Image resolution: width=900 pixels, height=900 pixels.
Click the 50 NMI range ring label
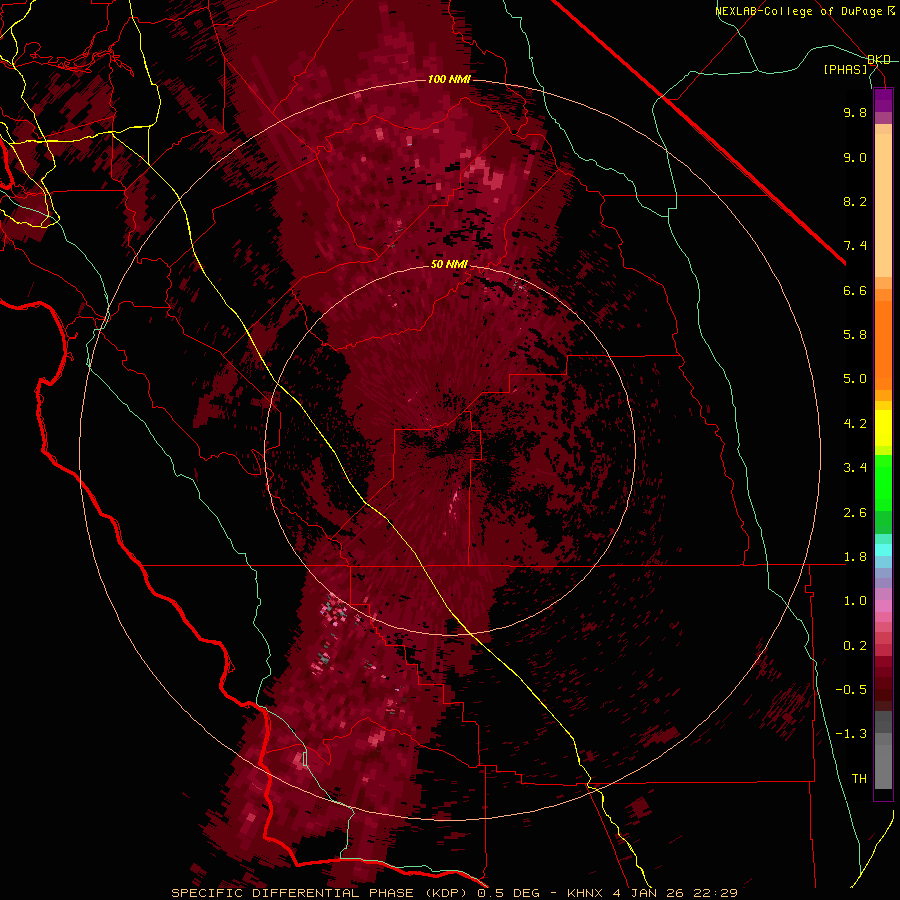pyautogui.click(x=449, y=264)
